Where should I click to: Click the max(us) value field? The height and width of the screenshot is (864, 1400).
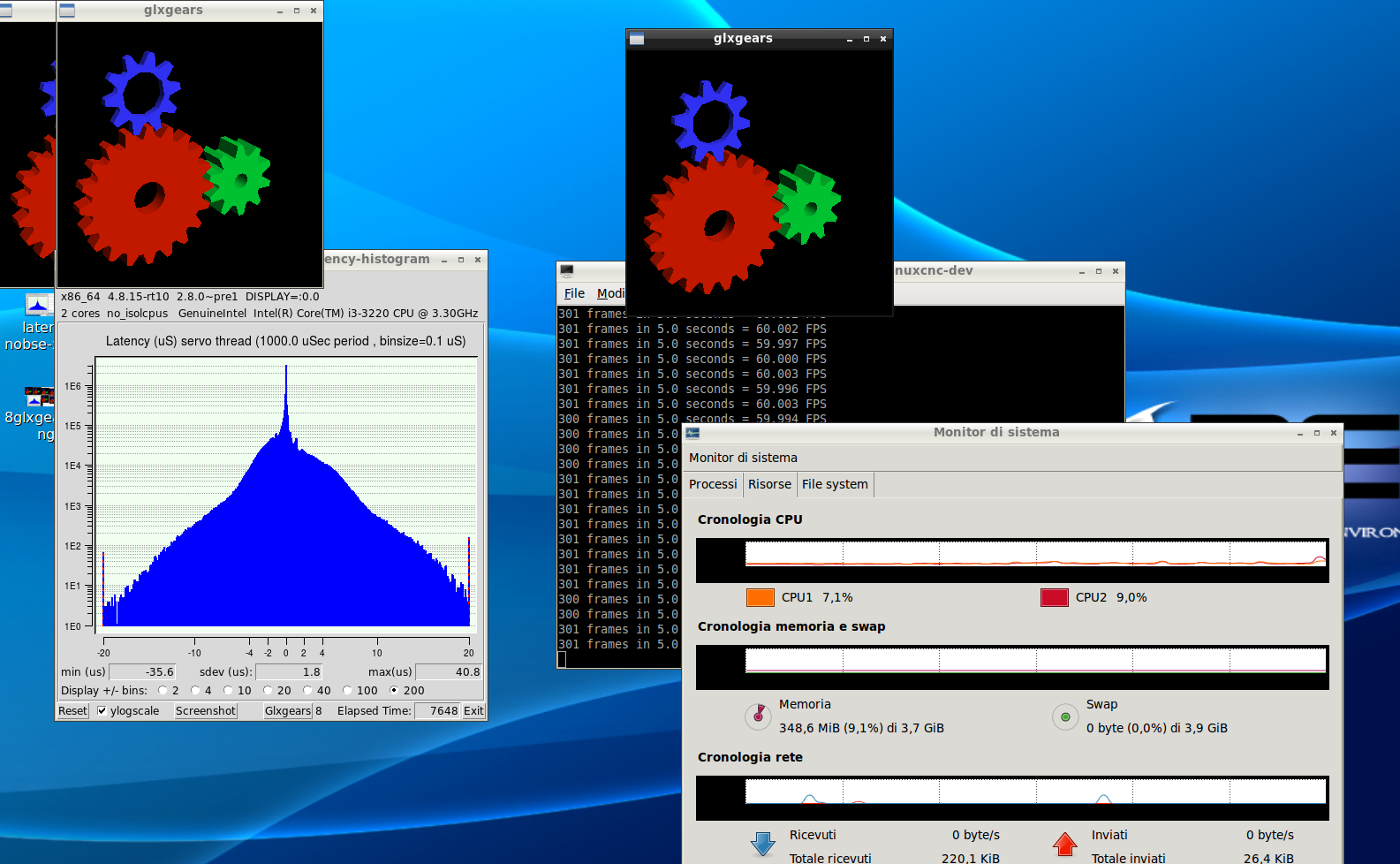coord(450,672)
